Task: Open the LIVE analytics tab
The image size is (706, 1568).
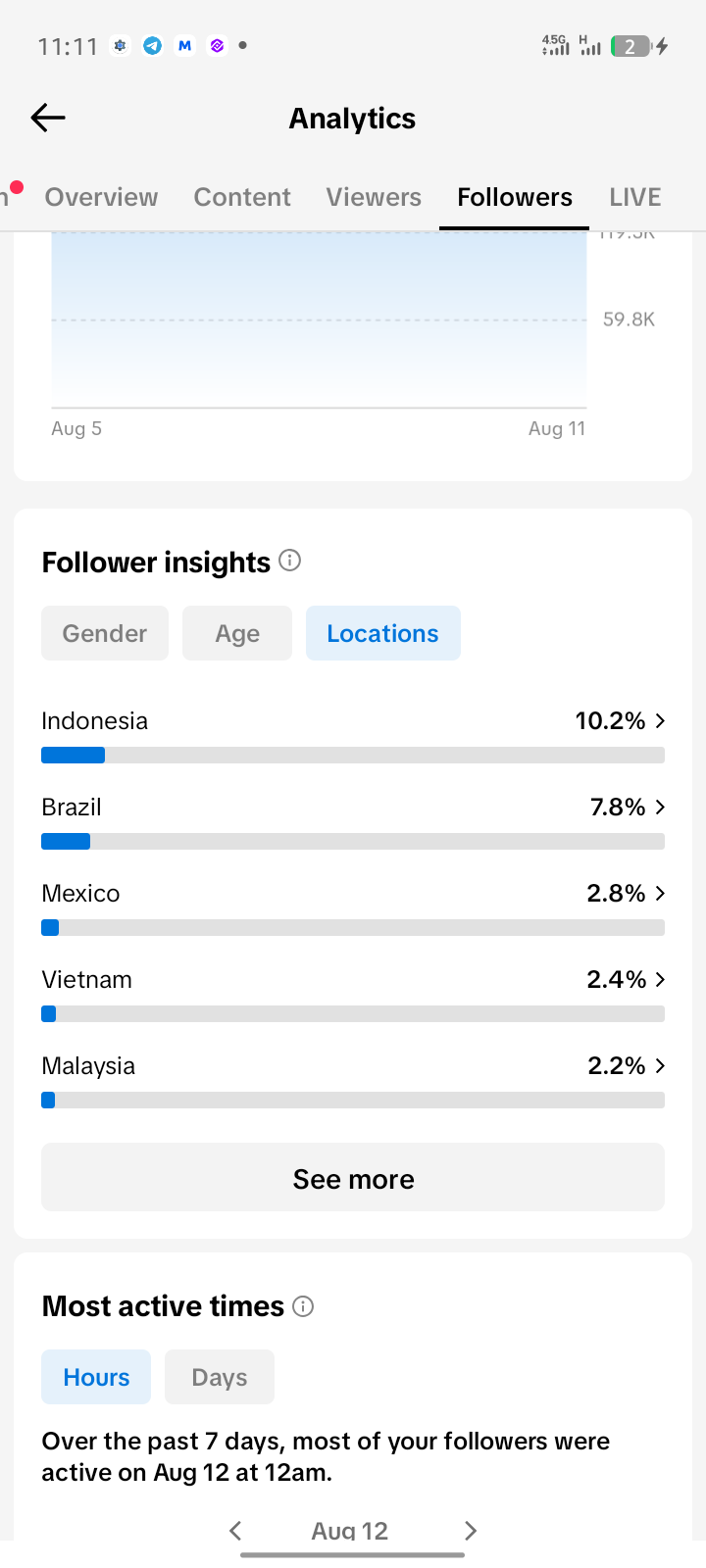Action: pyautogui.click(x=635, y=197)
